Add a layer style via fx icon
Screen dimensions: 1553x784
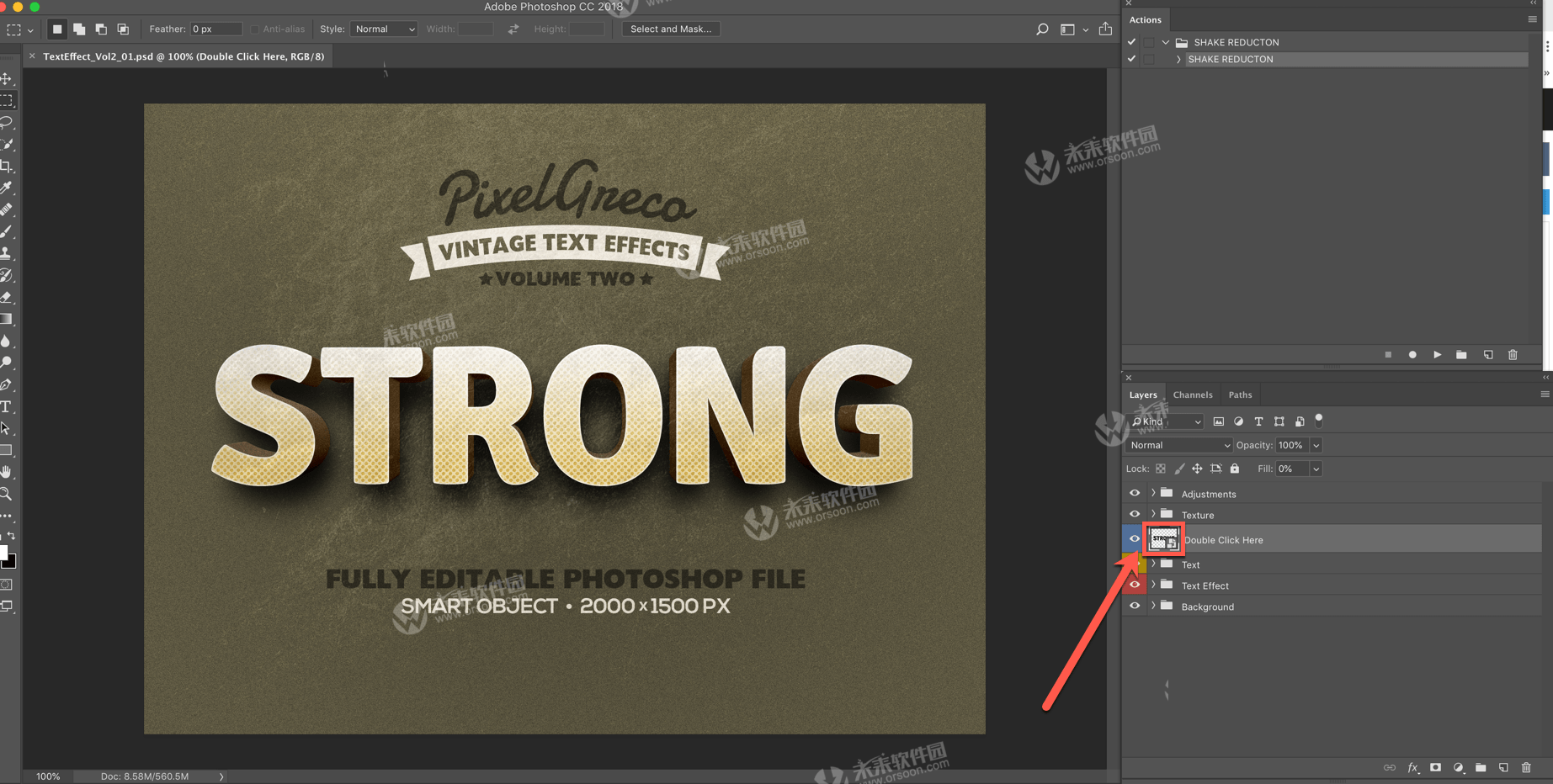[1412, 767]
